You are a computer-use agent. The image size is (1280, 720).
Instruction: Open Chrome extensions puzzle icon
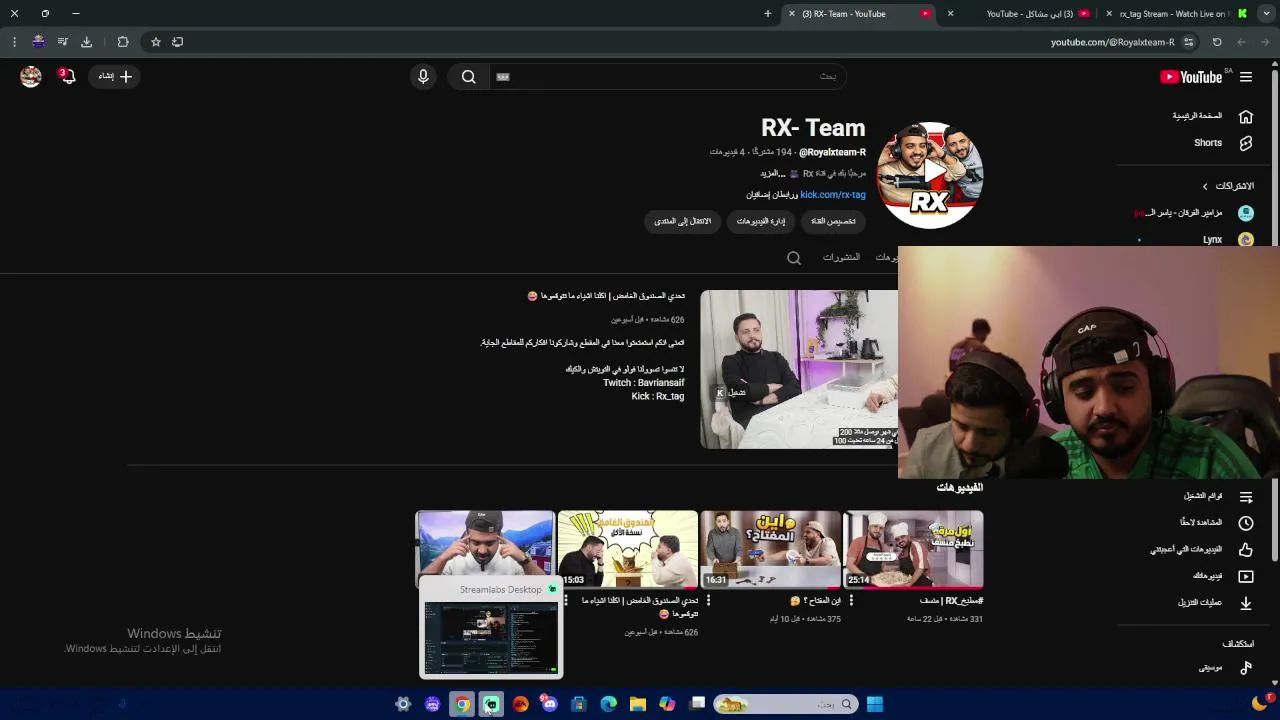[x=123, y=42]
